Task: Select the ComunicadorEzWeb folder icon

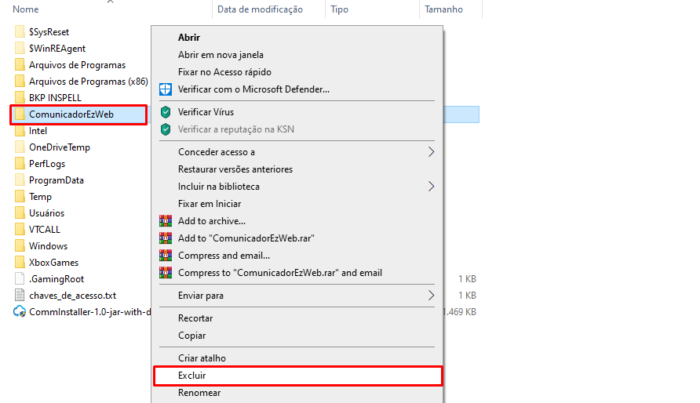Action: 20,115
